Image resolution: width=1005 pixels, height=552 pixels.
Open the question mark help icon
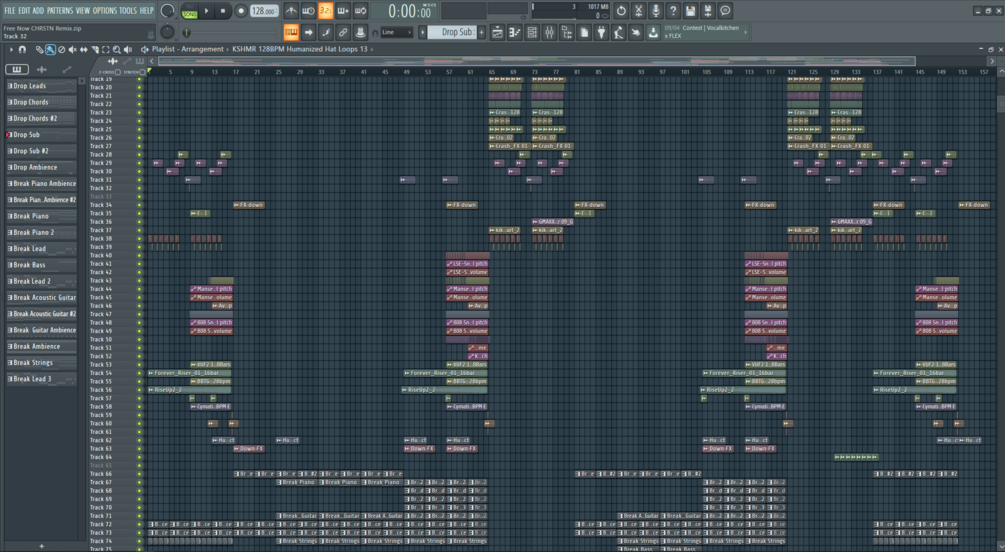coord(673,10)
